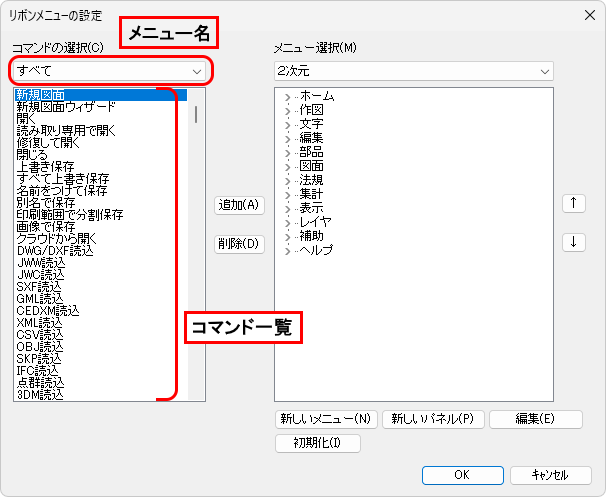The height and width of the screenshot is (497, 606).
Task: Select 修復して開く command
Action: [100, 143]
